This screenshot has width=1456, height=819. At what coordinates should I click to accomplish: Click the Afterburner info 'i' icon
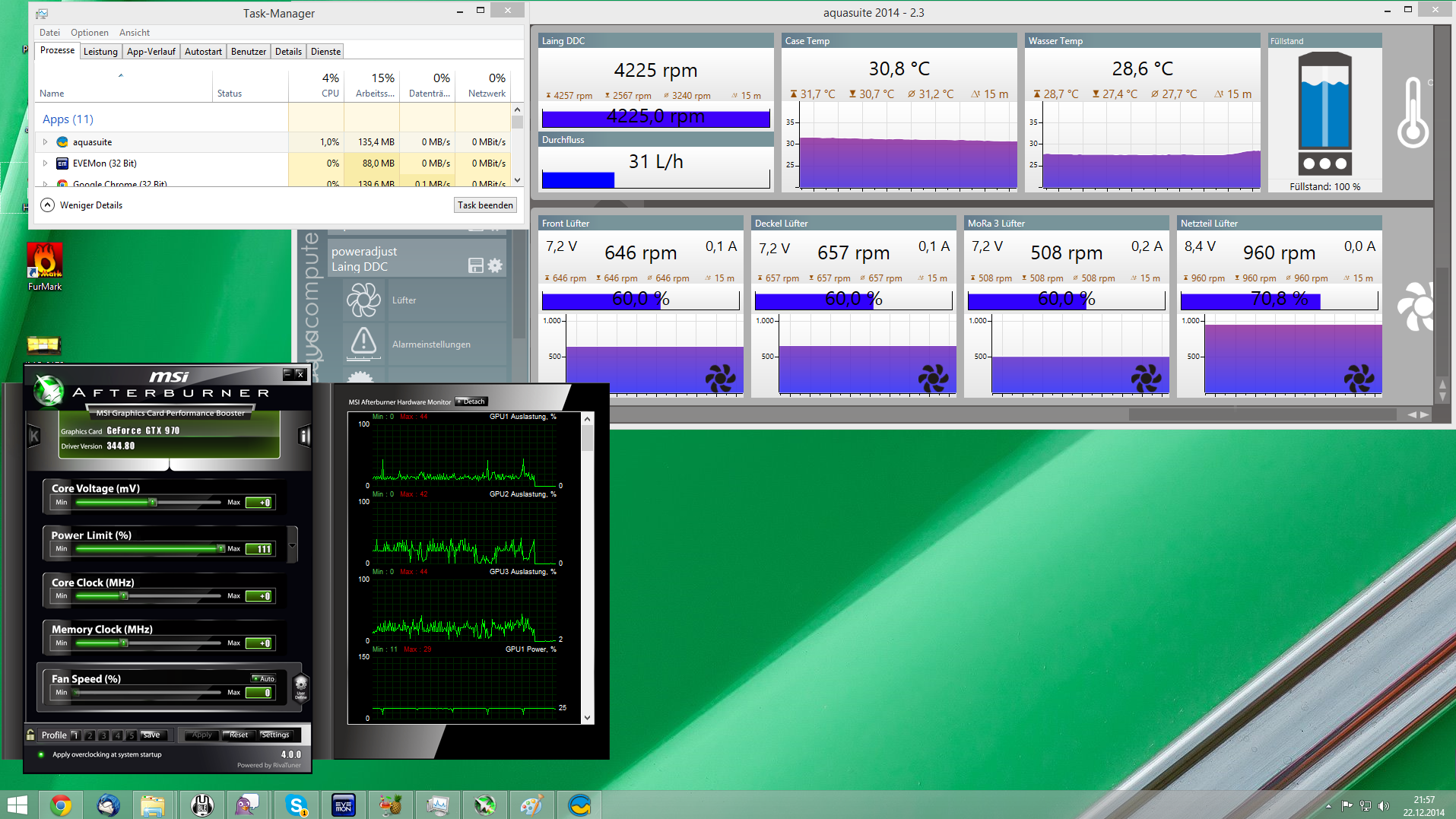click(x=304, y=436)
